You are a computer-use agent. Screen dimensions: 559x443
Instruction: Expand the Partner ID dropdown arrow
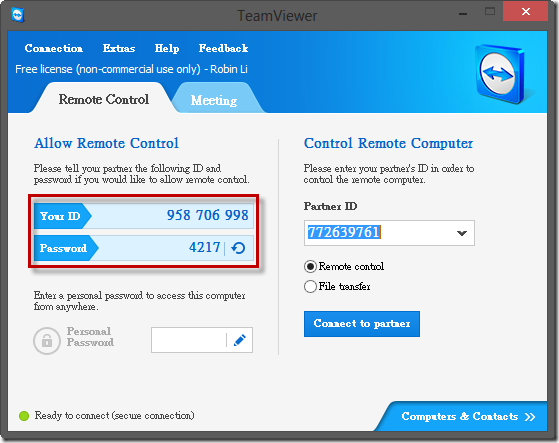(x=462, y=233)
